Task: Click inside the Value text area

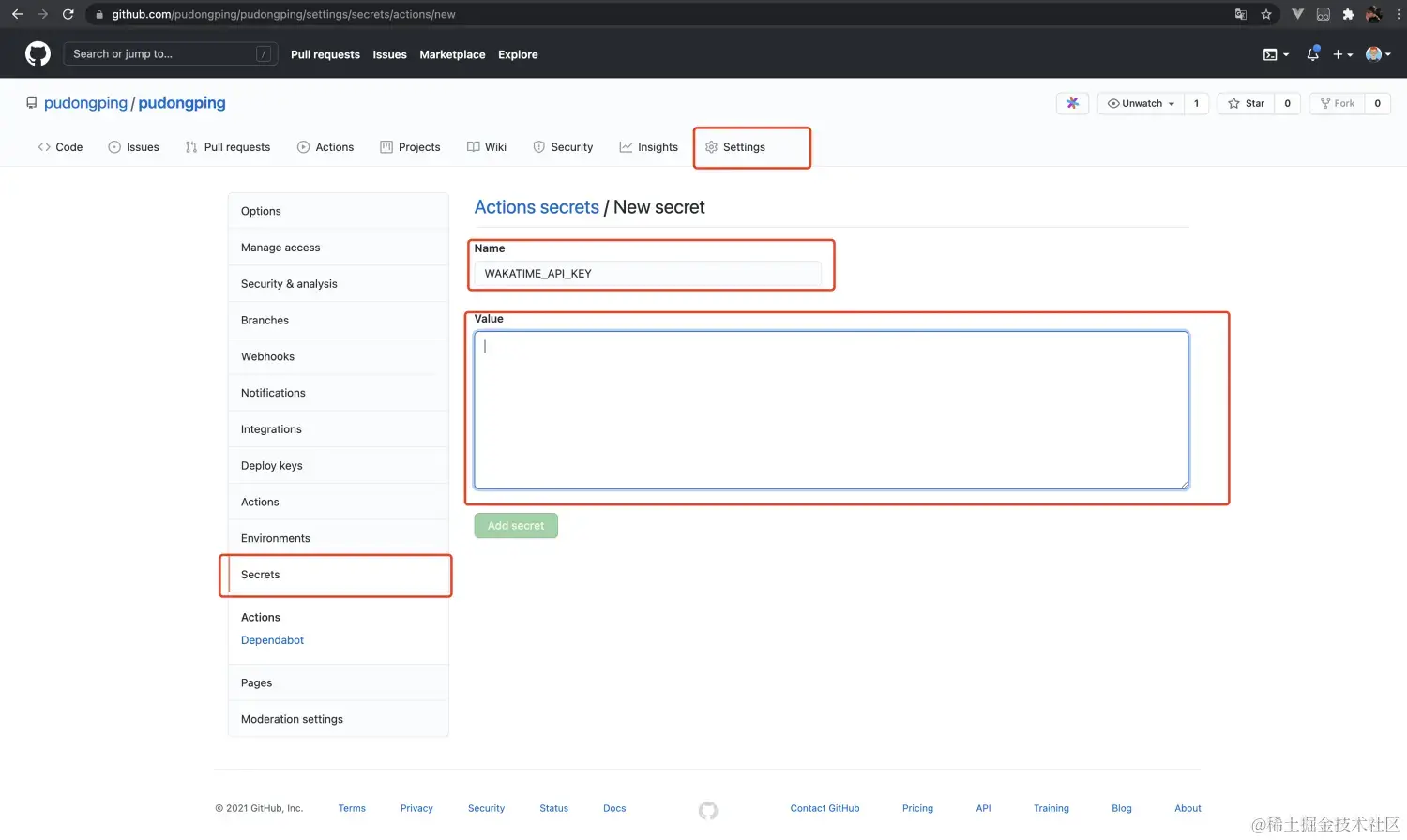Action: pos(831,410)
